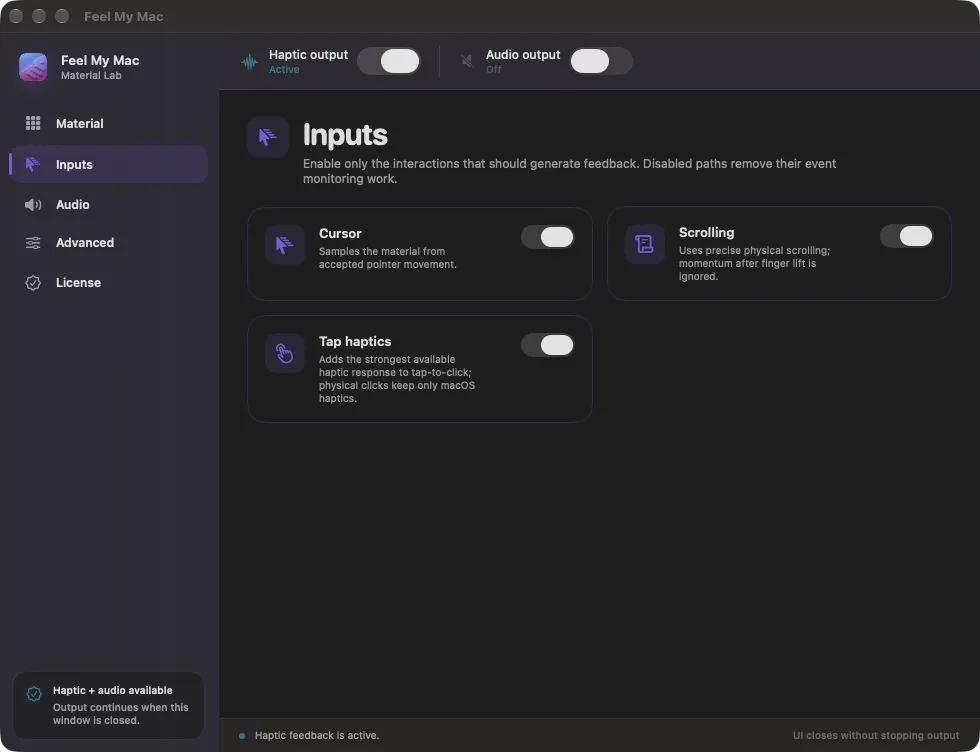The height and width of the screenshot is (752, 980).
Task: Click the Feel My Mac app logo
Action: pyautogui.click(x=33, y=67)
